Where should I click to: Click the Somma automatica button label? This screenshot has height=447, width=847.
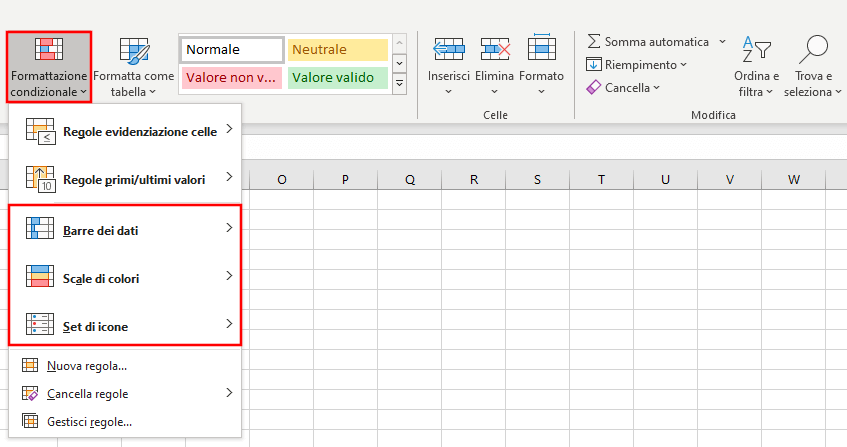tap(656, 42)
